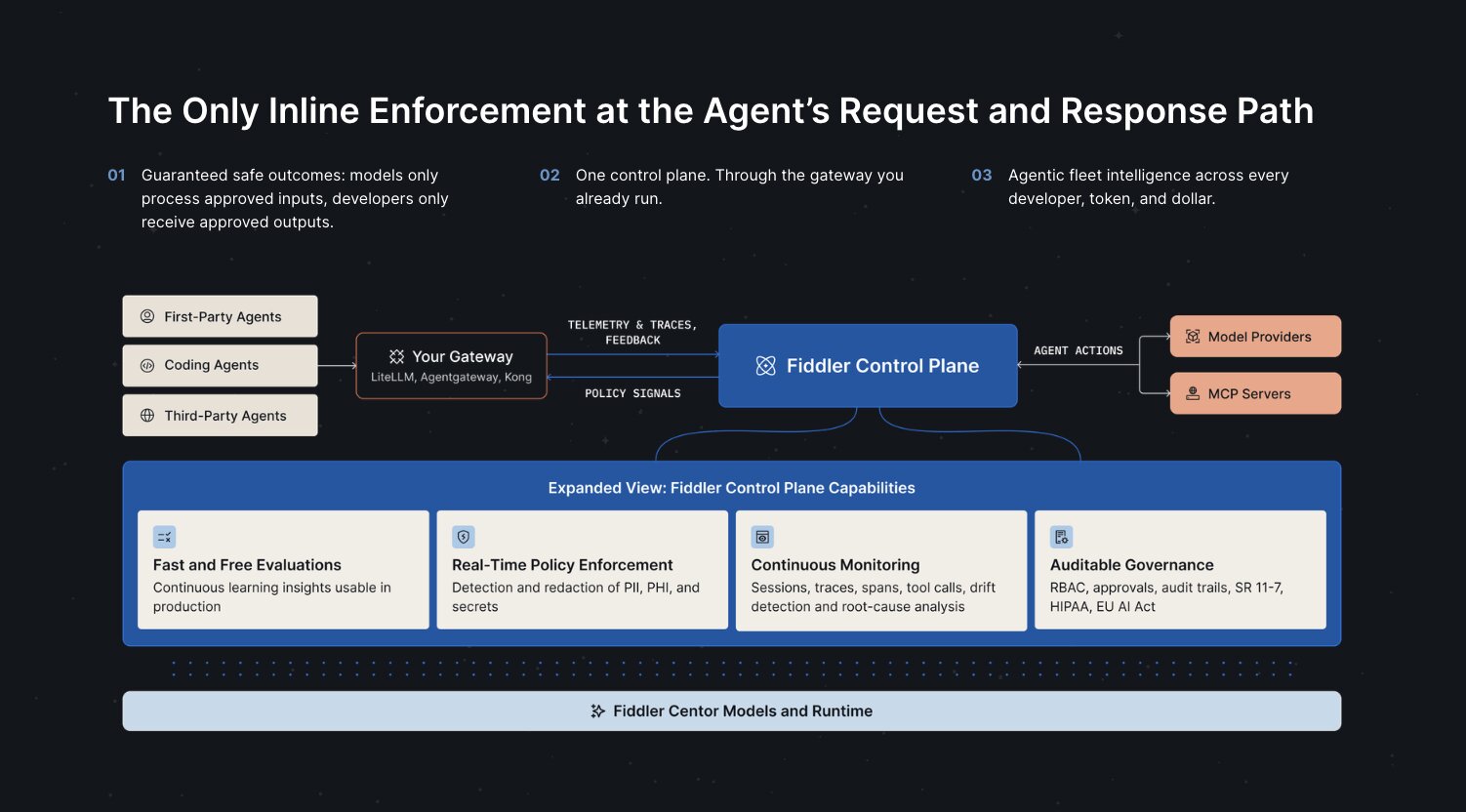
Task: Open the Real-Time Policy Enforcement card
Action: pyautogui.click(x=583, y=570)
